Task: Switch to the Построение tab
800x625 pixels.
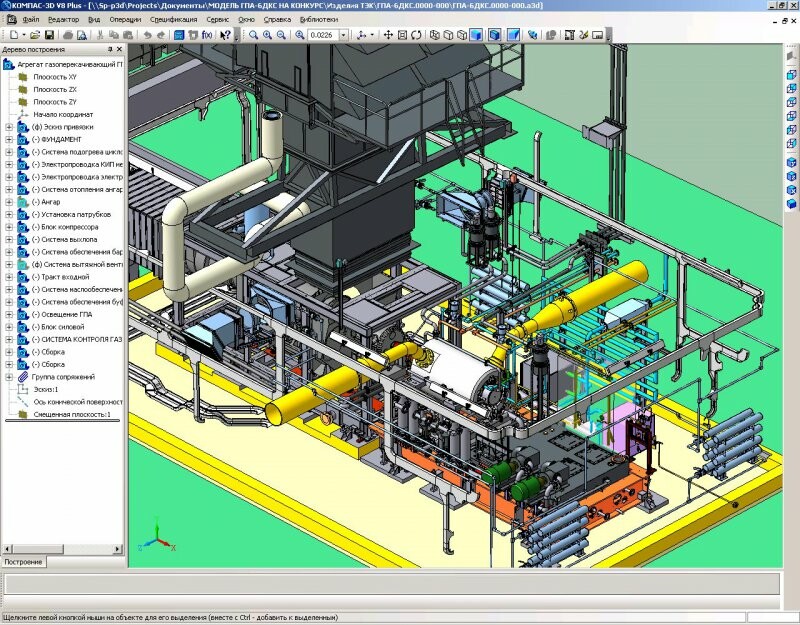Action: tap(24, 562)
